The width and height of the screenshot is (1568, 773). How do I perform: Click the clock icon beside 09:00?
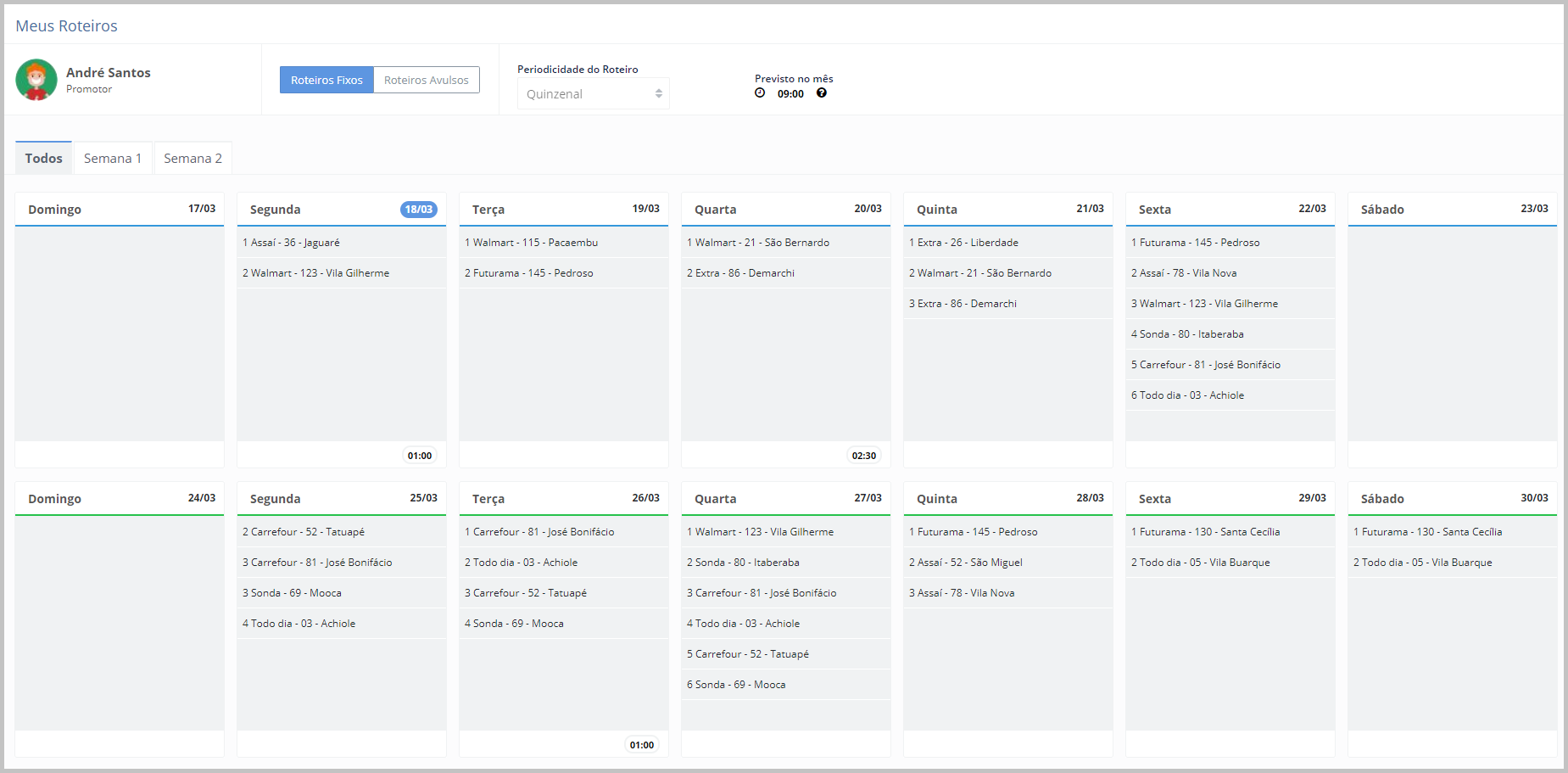point(760,93)
